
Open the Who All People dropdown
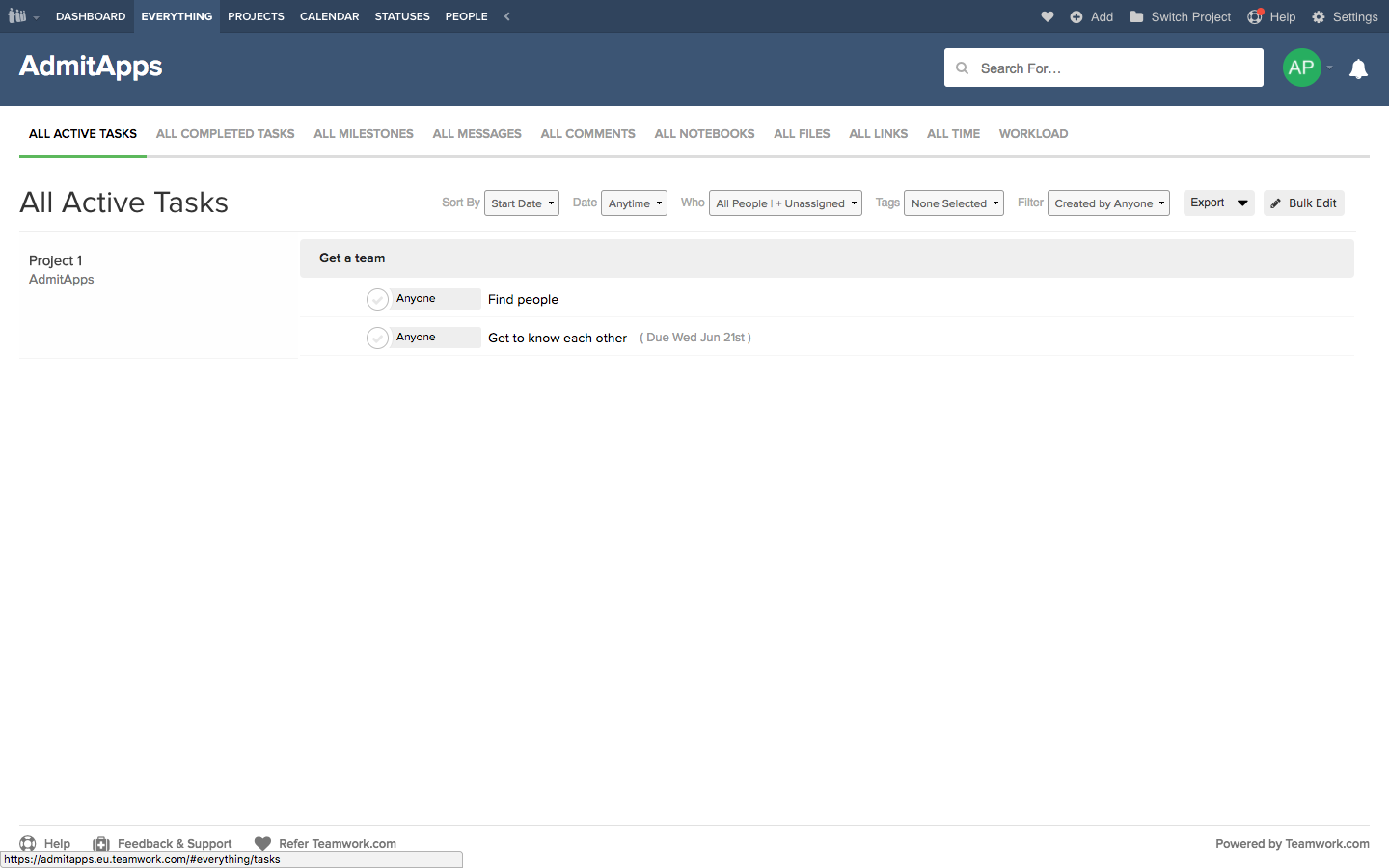(785, 203)
